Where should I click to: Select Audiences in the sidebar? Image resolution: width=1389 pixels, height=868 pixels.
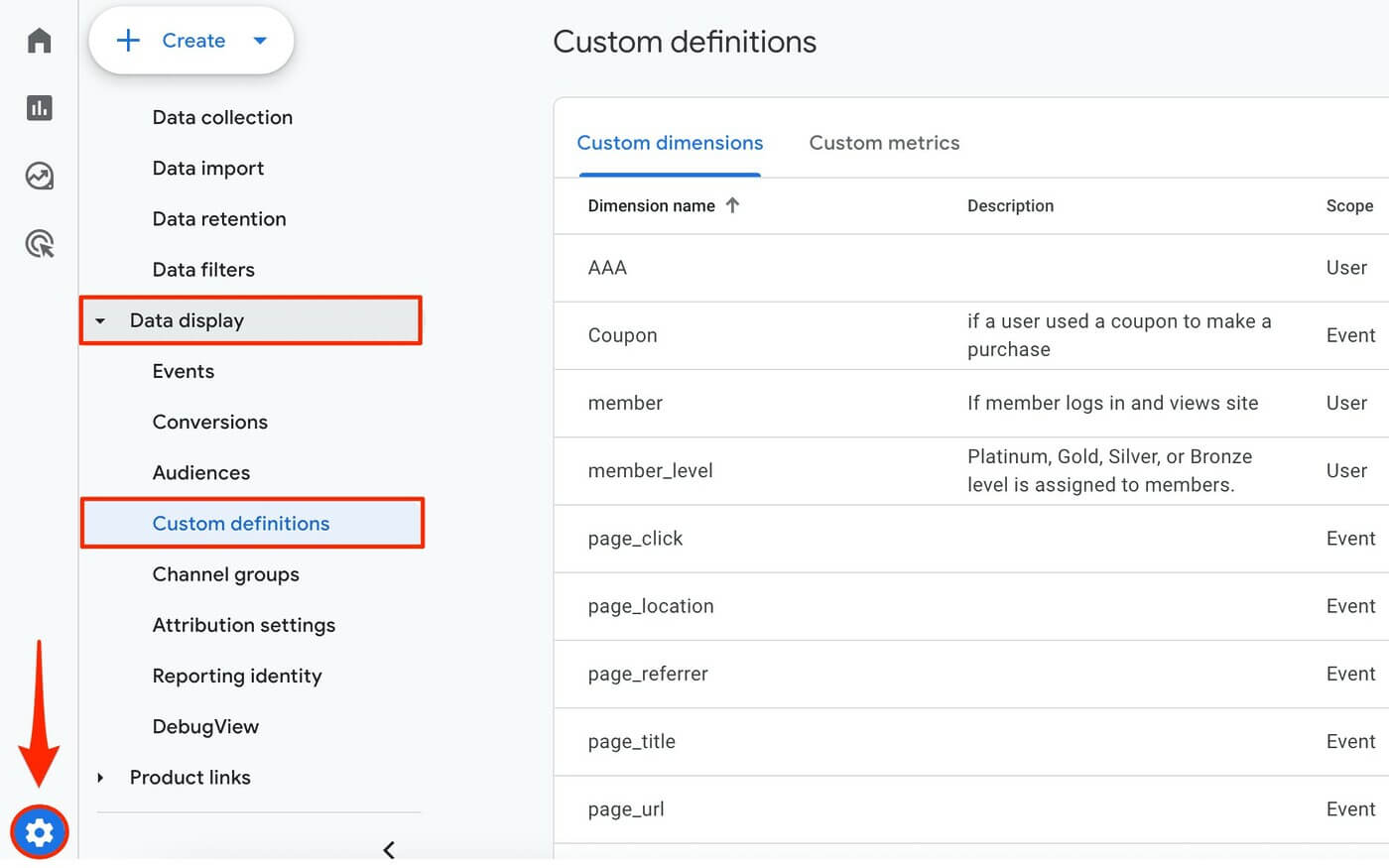pyautogui.click(x=201, y=472)
